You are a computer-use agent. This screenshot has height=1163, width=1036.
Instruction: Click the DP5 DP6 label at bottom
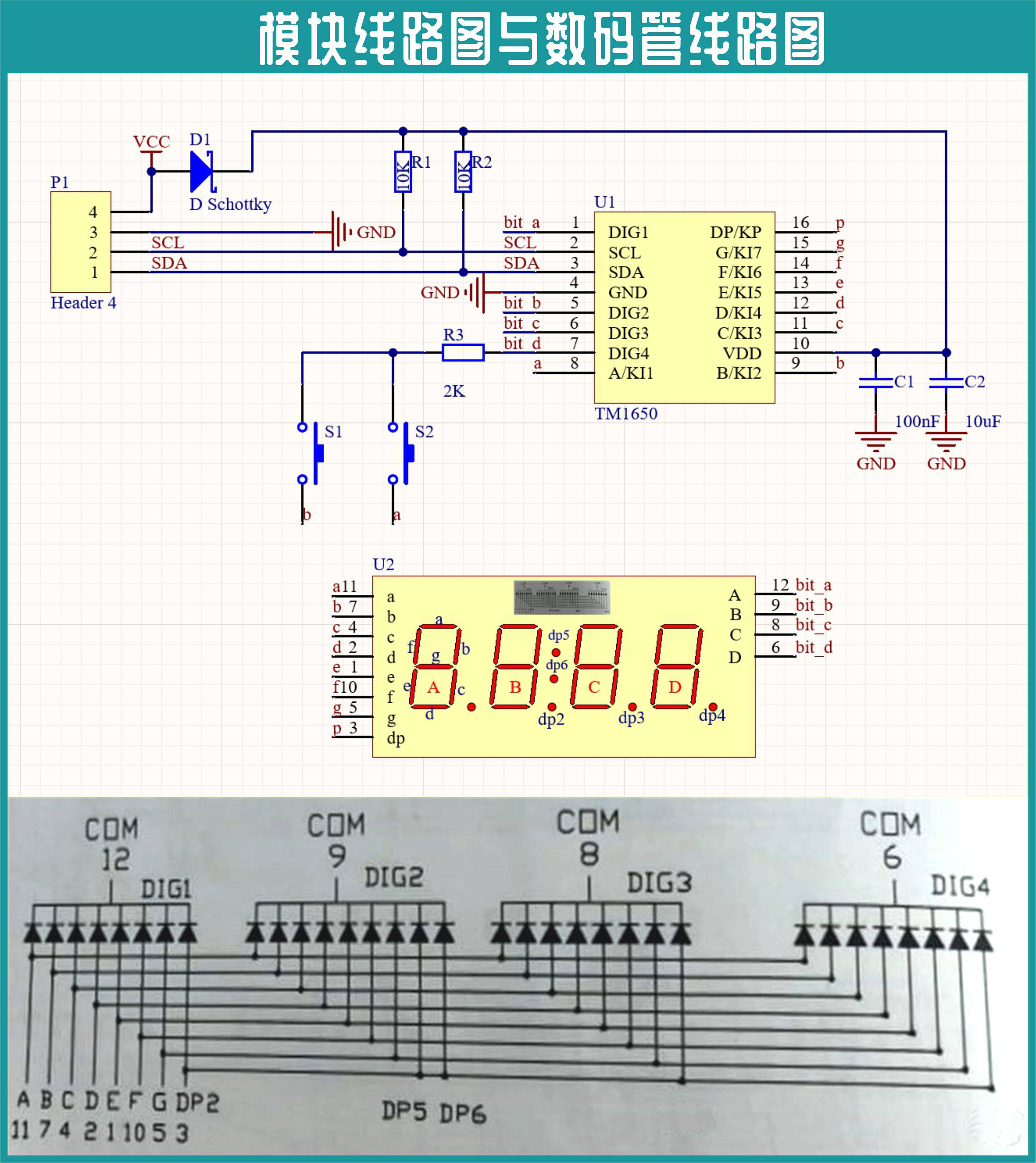click(x=434, y=1112)
